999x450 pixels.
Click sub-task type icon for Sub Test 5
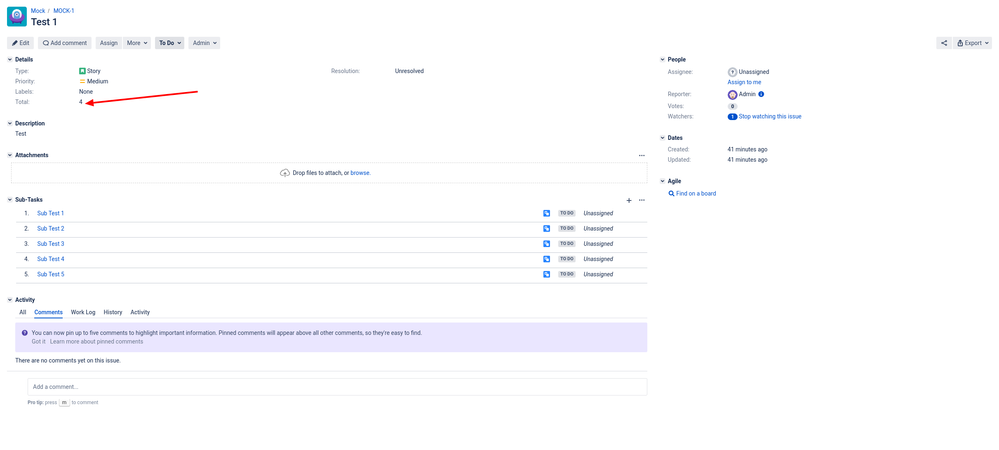pyautogui.click(x=547, y=275)
